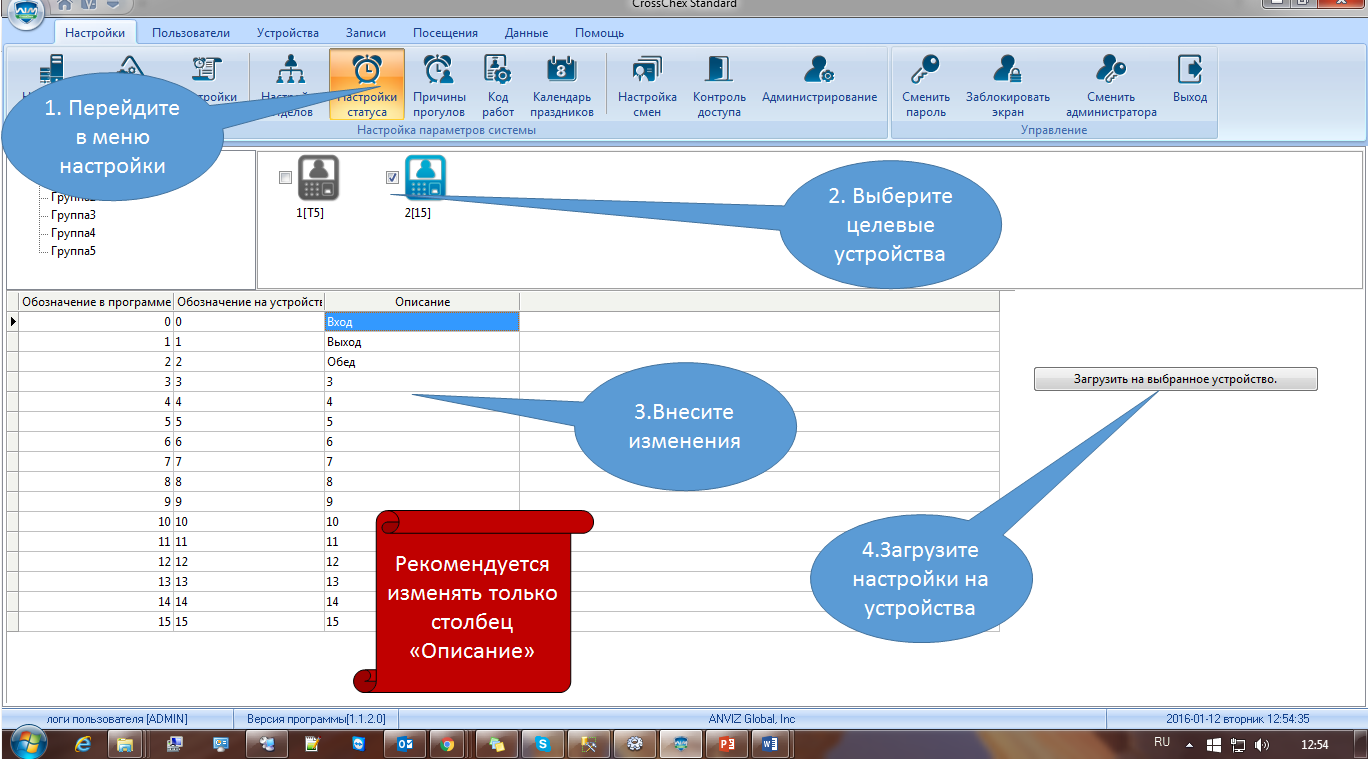Open the Настройки статуса tool
This screenshot has height=759, width=1368.
point(367,85)
